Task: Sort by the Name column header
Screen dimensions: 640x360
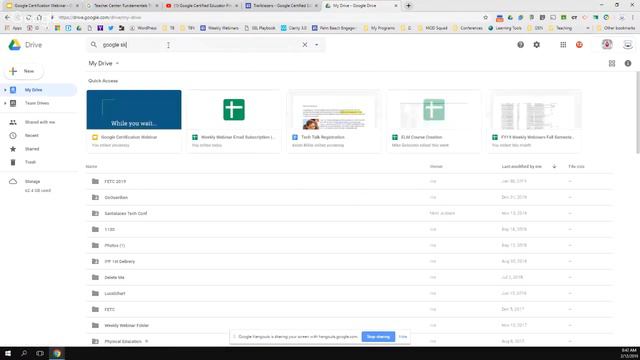Action: coord(91,167)
